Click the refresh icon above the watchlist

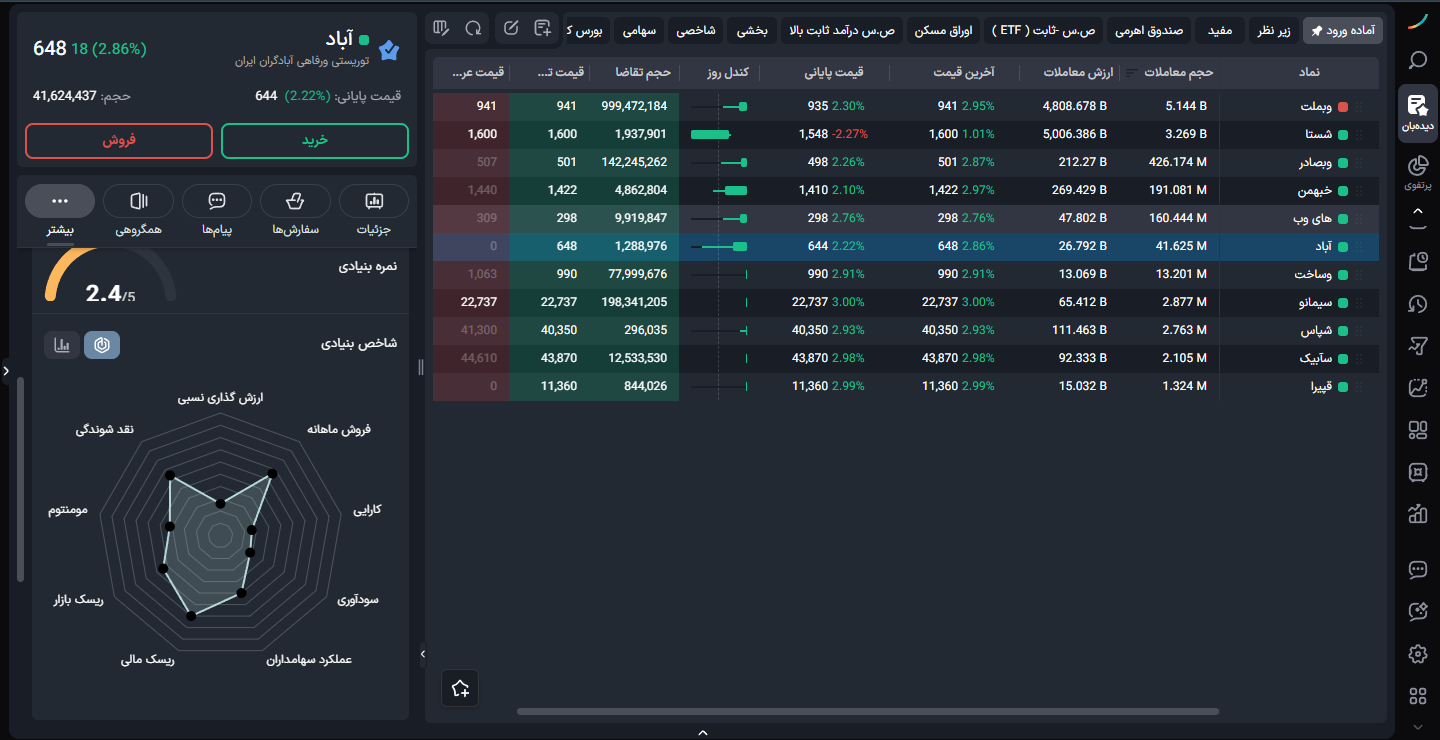[473, 27]
